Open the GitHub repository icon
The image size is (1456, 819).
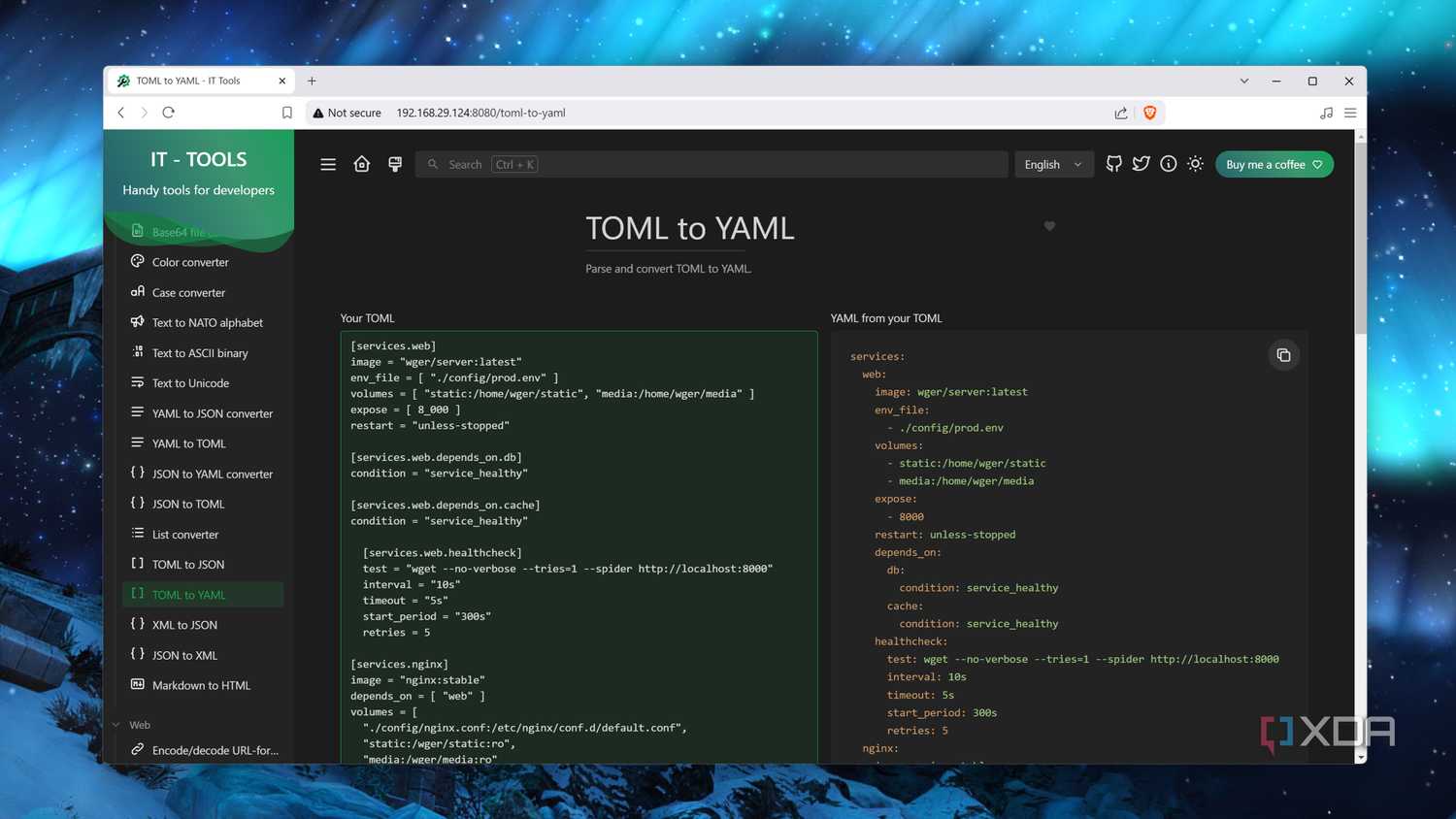1114,165
